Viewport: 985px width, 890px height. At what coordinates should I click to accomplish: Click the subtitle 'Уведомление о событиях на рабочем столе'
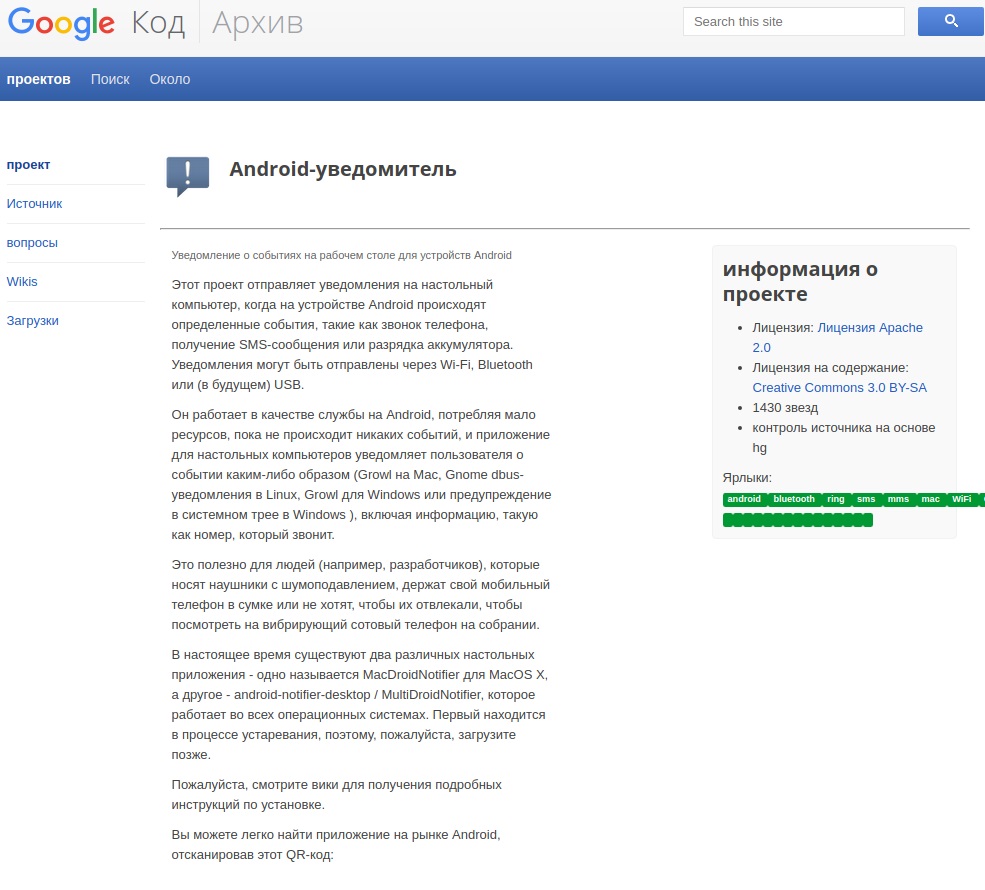pyautogui.click(x=342, y=256)
